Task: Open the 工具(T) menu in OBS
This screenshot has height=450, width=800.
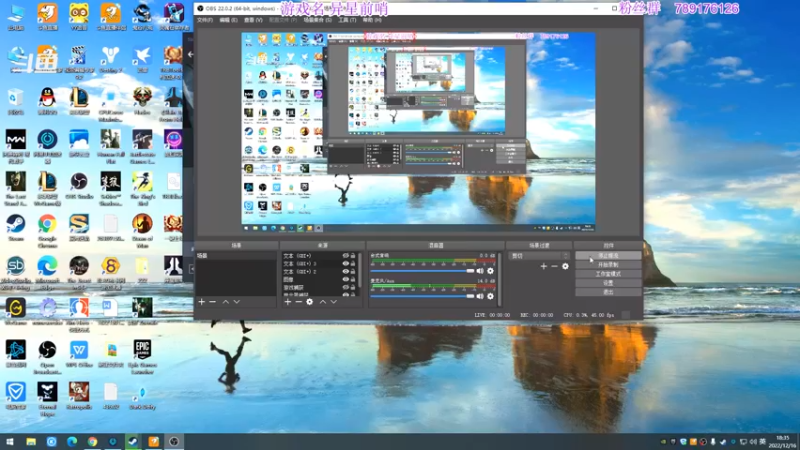Action: pos(347,20)
